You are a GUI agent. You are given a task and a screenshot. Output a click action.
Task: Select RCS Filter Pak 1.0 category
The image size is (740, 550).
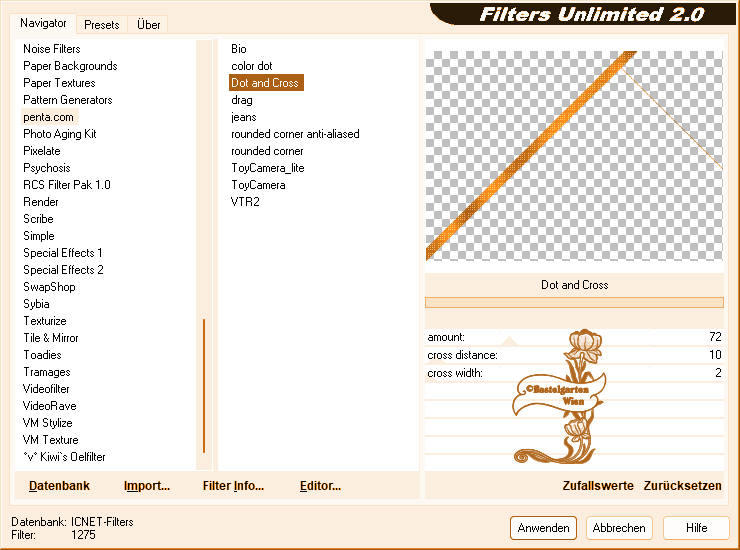click(x=67, y=185)
